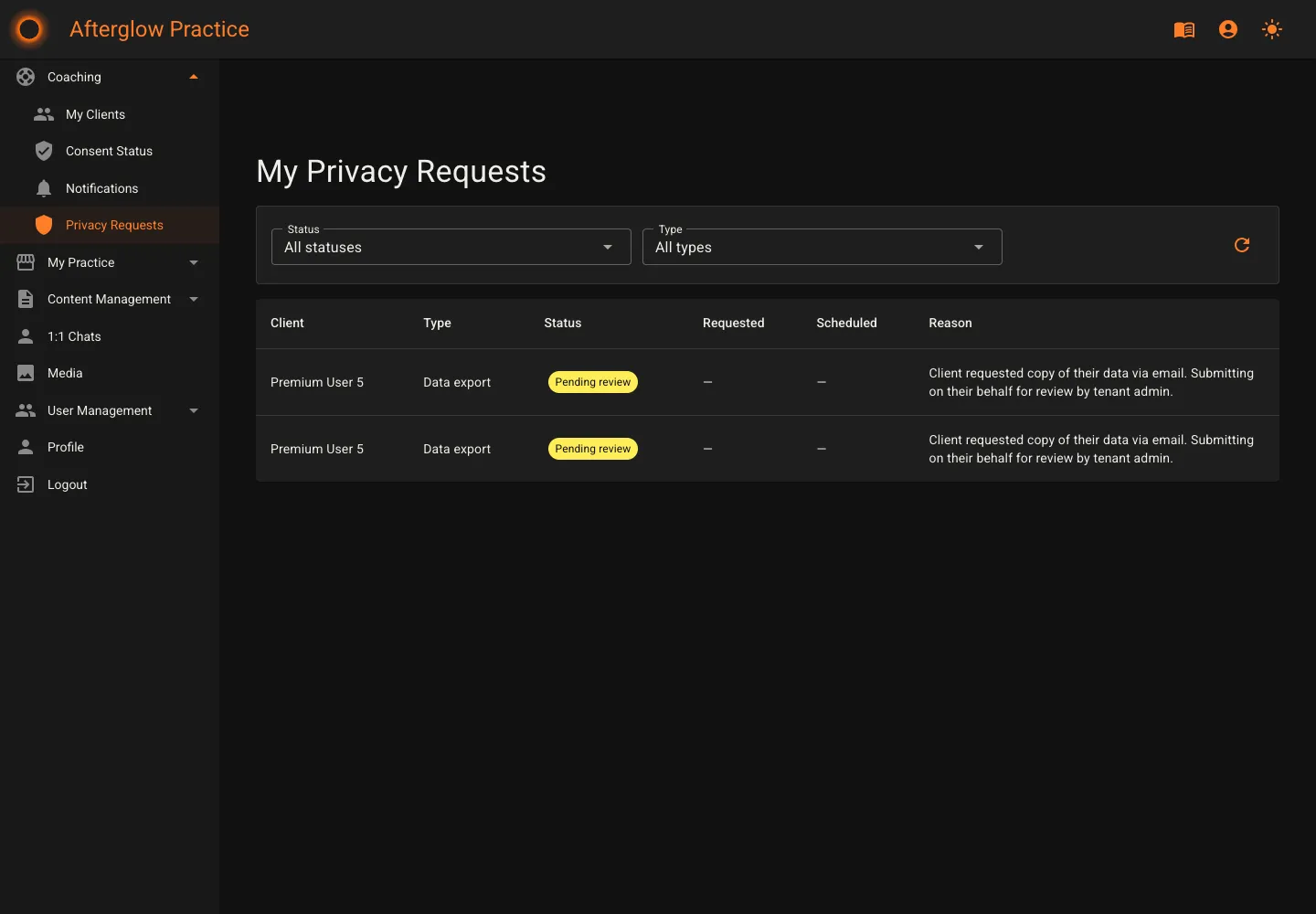Select Privacy Requests menu item
The height and width of the screenshot is (914, 1316).
(x=110, y=225)
